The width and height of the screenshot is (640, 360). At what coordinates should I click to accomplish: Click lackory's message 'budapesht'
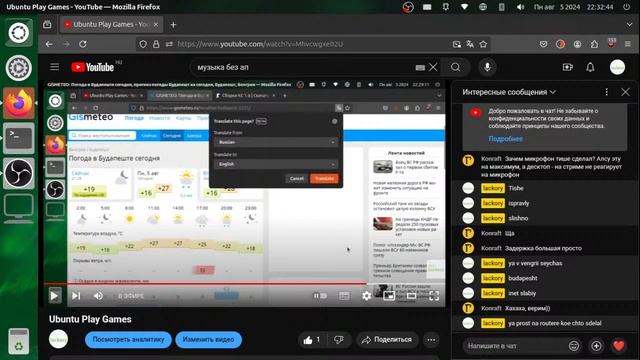pos(523,278)
